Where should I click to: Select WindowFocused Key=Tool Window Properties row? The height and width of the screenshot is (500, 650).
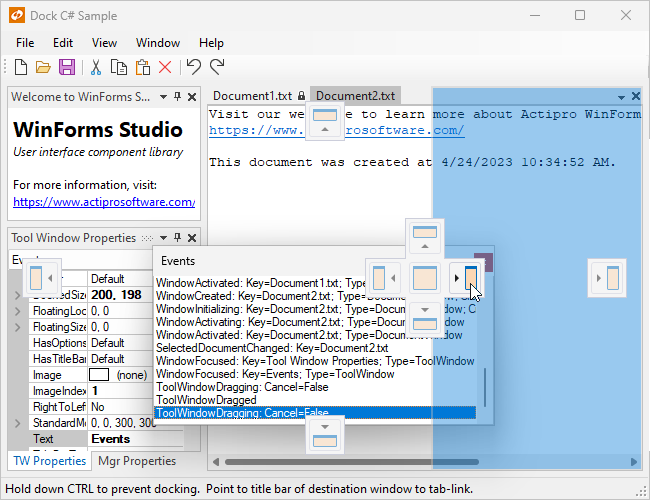point(315,361)
